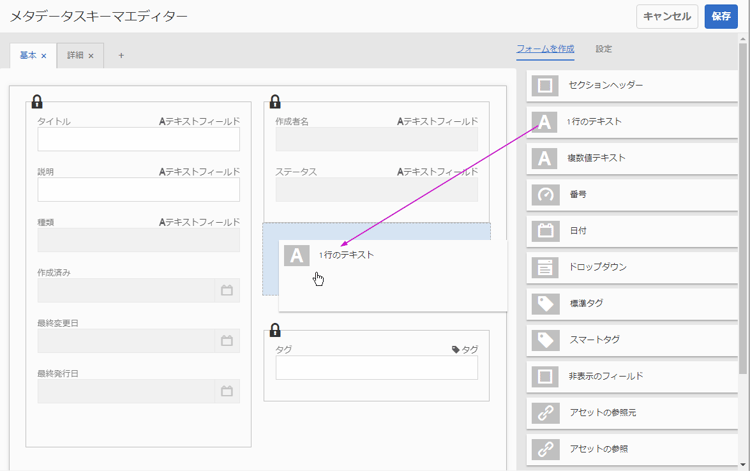Screen dimensions: 750x471
Task: Click the ドロップダウン component label
Action: (597, 267)
